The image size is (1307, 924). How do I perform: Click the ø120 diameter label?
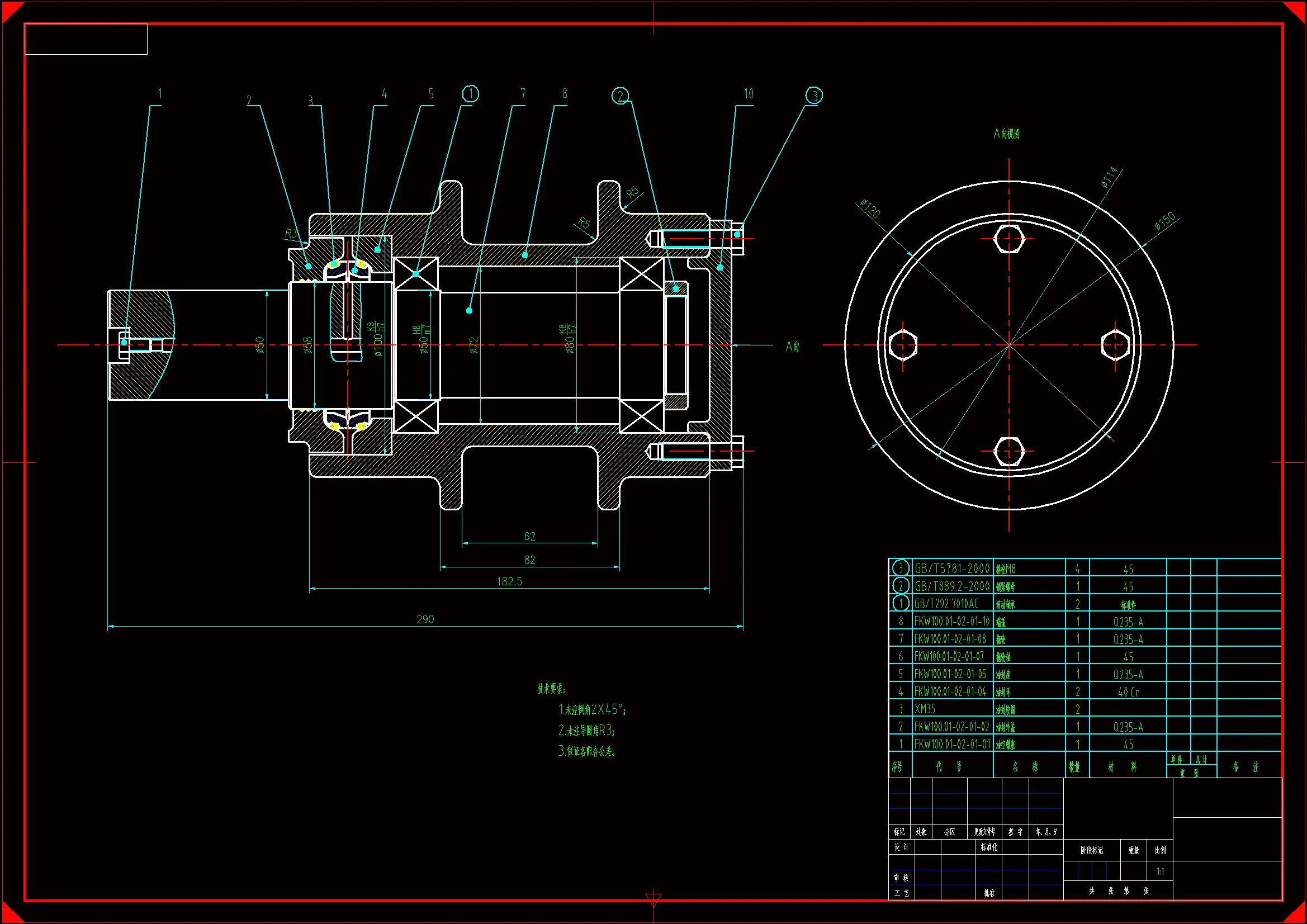870,209
